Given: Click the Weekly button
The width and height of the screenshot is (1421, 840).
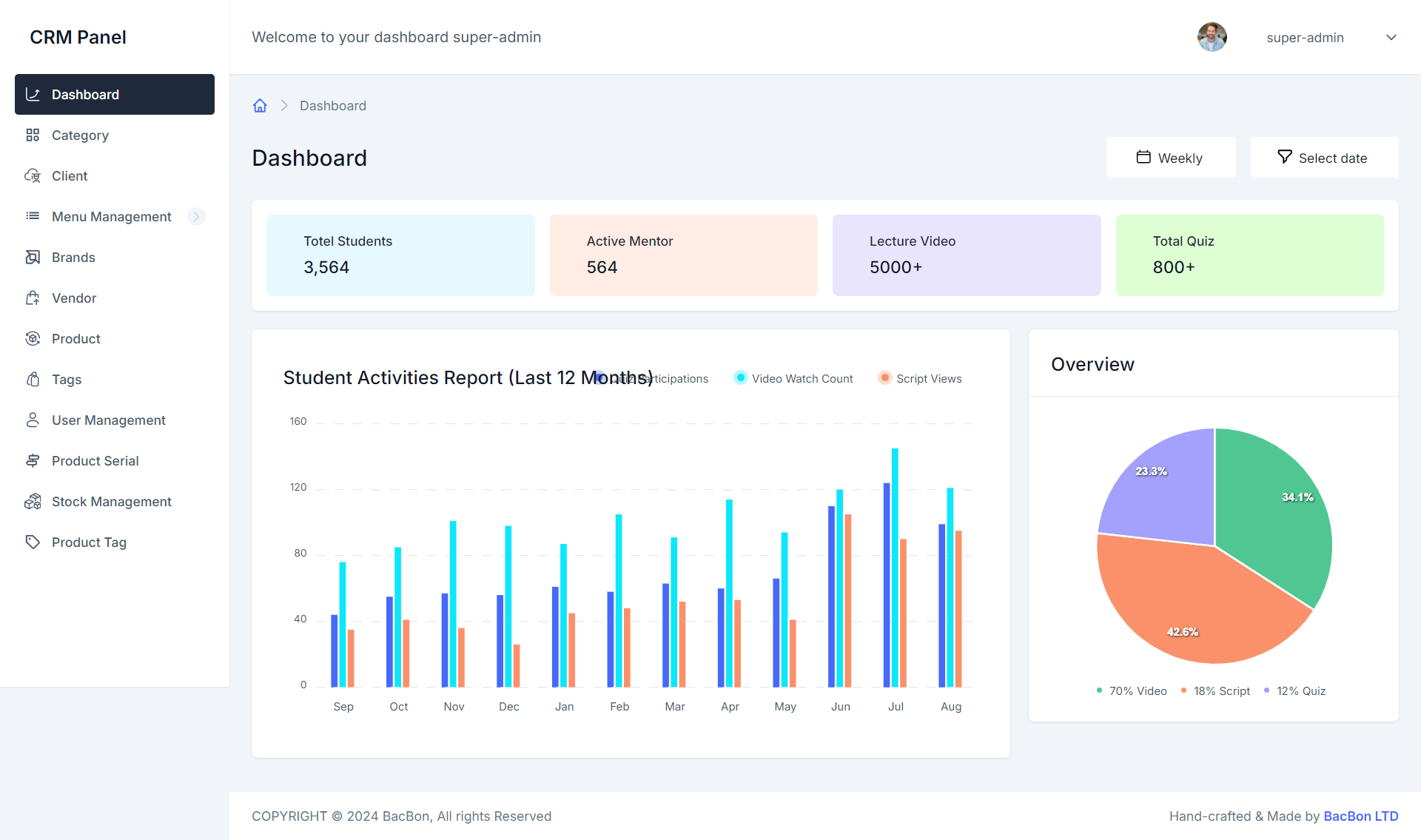Looking at the screenshot, I should tap(1171, 157).
